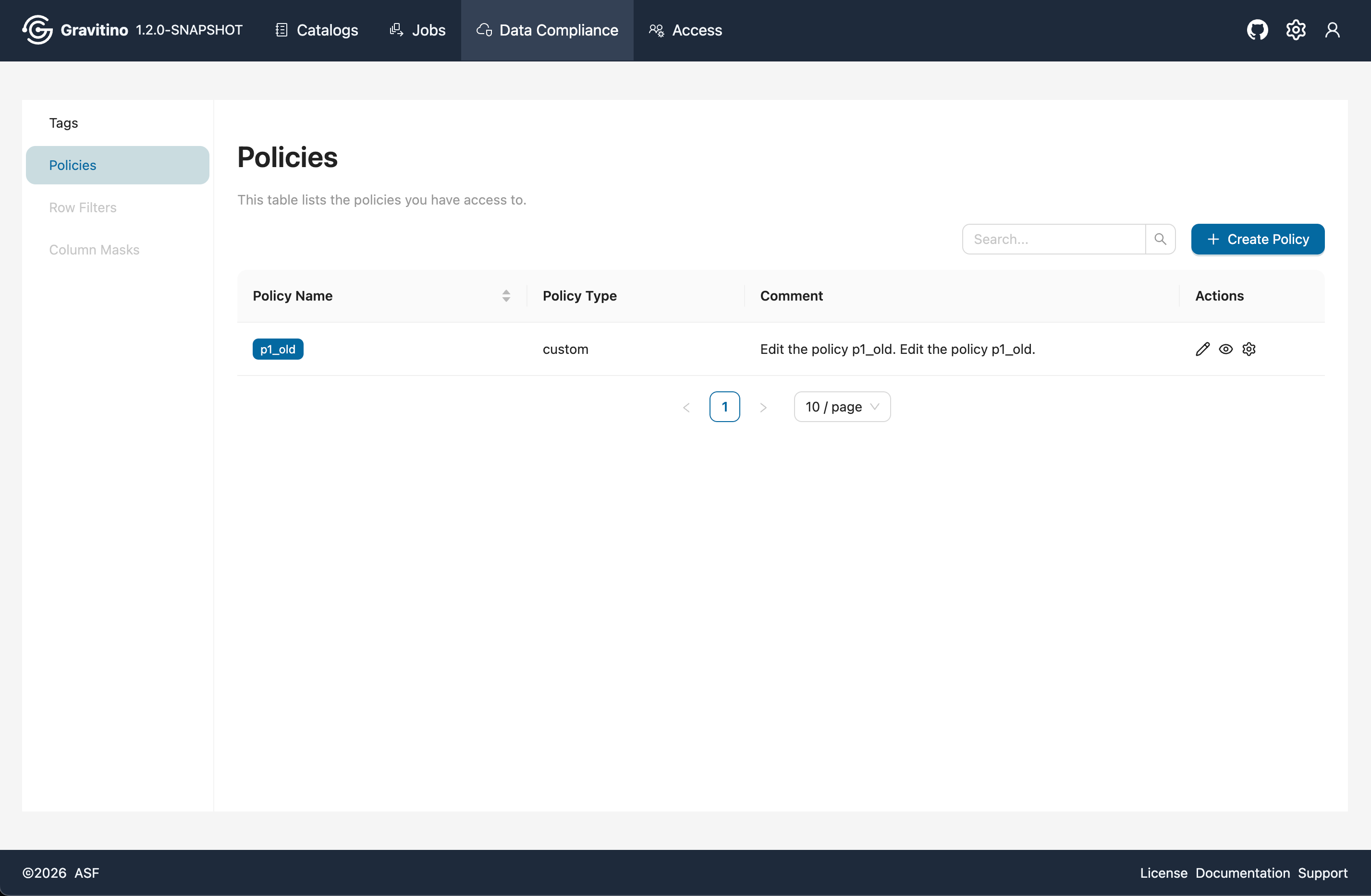Open policy settings gear in Actions column

tap(1249, 349)
